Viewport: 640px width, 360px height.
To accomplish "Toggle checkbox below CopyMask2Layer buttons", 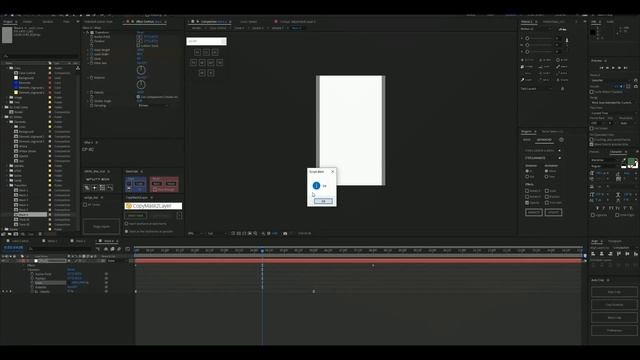I will tap(127, 224).
